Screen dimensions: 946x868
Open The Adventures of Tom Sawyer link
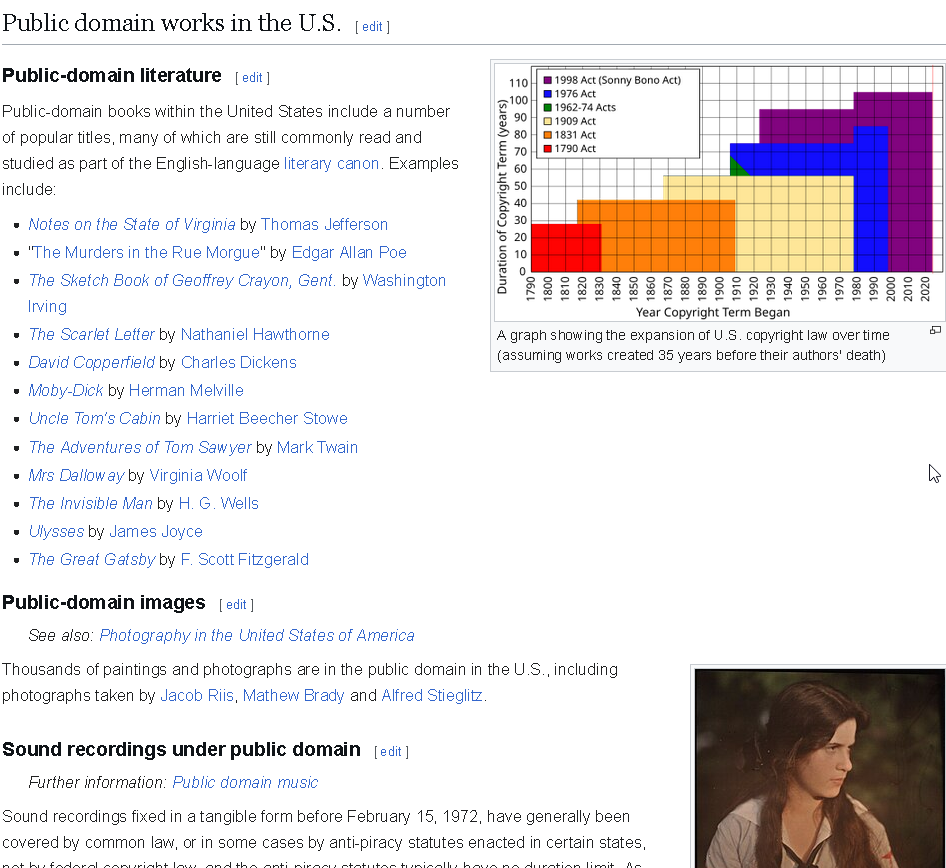[140, 448]
